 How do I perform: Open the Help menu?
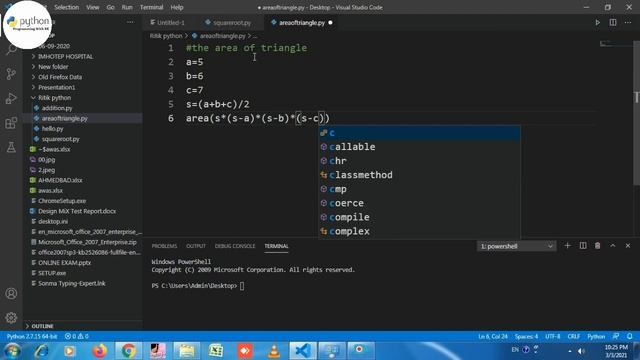[x=177, y=7]
